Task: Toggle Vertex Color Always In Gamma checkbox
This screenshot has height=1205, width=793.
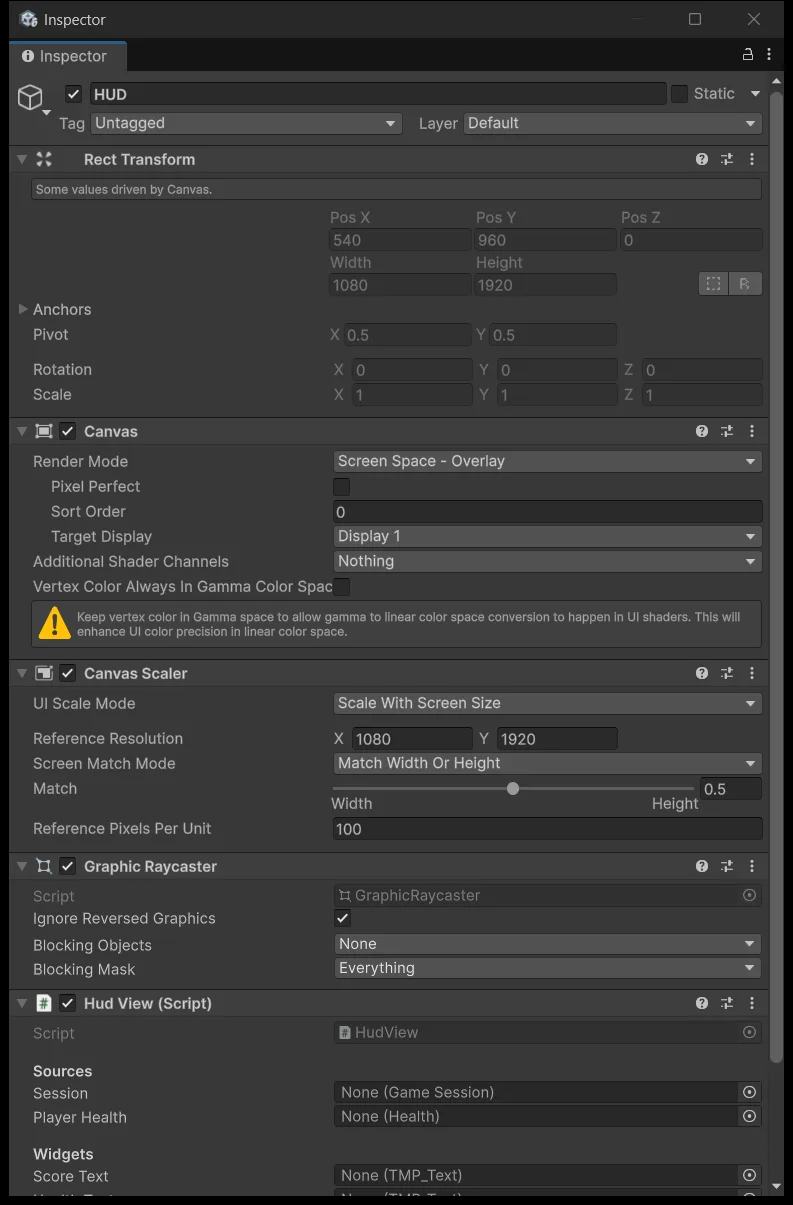Action: pyautogui.click(x=341, y=586)
